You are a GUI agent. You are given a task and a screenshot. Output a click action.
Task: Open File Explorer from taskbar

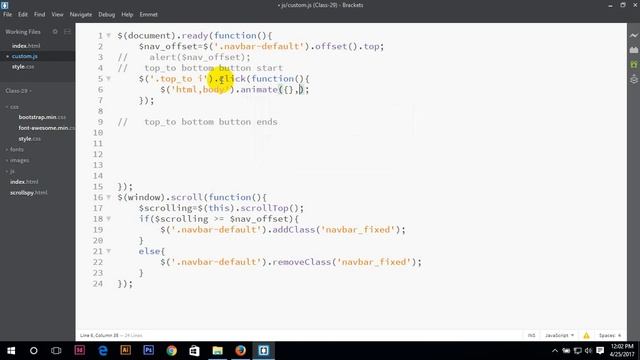pyautogui.click(x=218, y=350)
